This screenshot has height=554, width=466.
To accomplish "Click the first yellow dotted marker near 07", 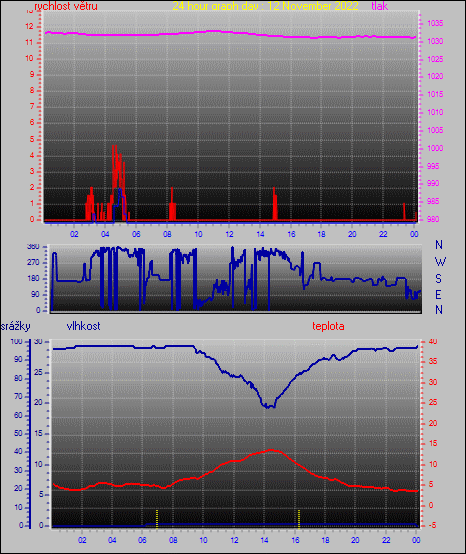I will (x=157, y=518).
